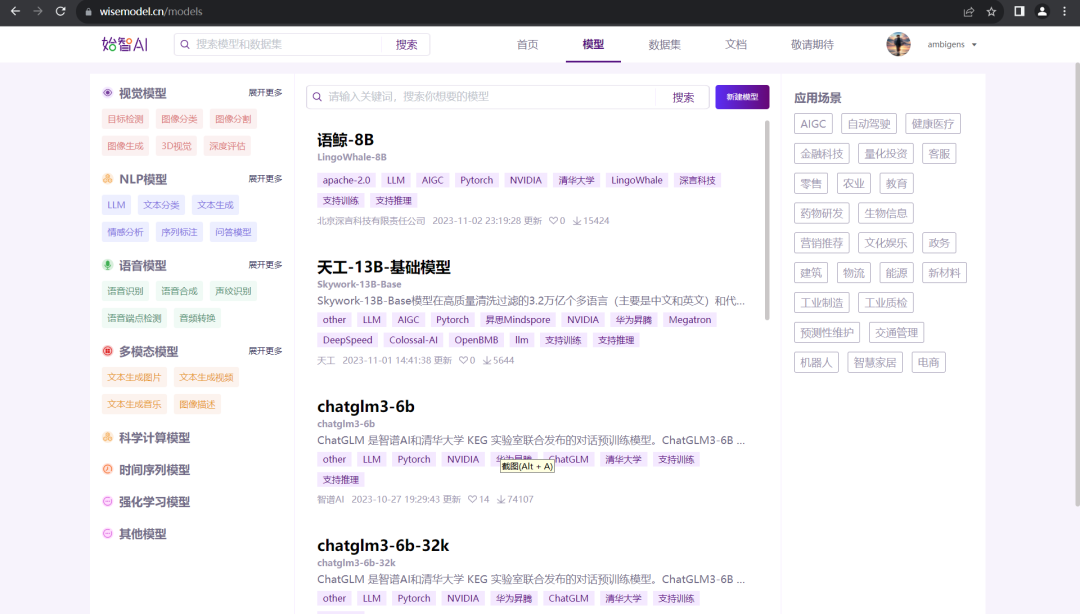
Task: Open the 数据集 tab
Action: click(664, 44)
